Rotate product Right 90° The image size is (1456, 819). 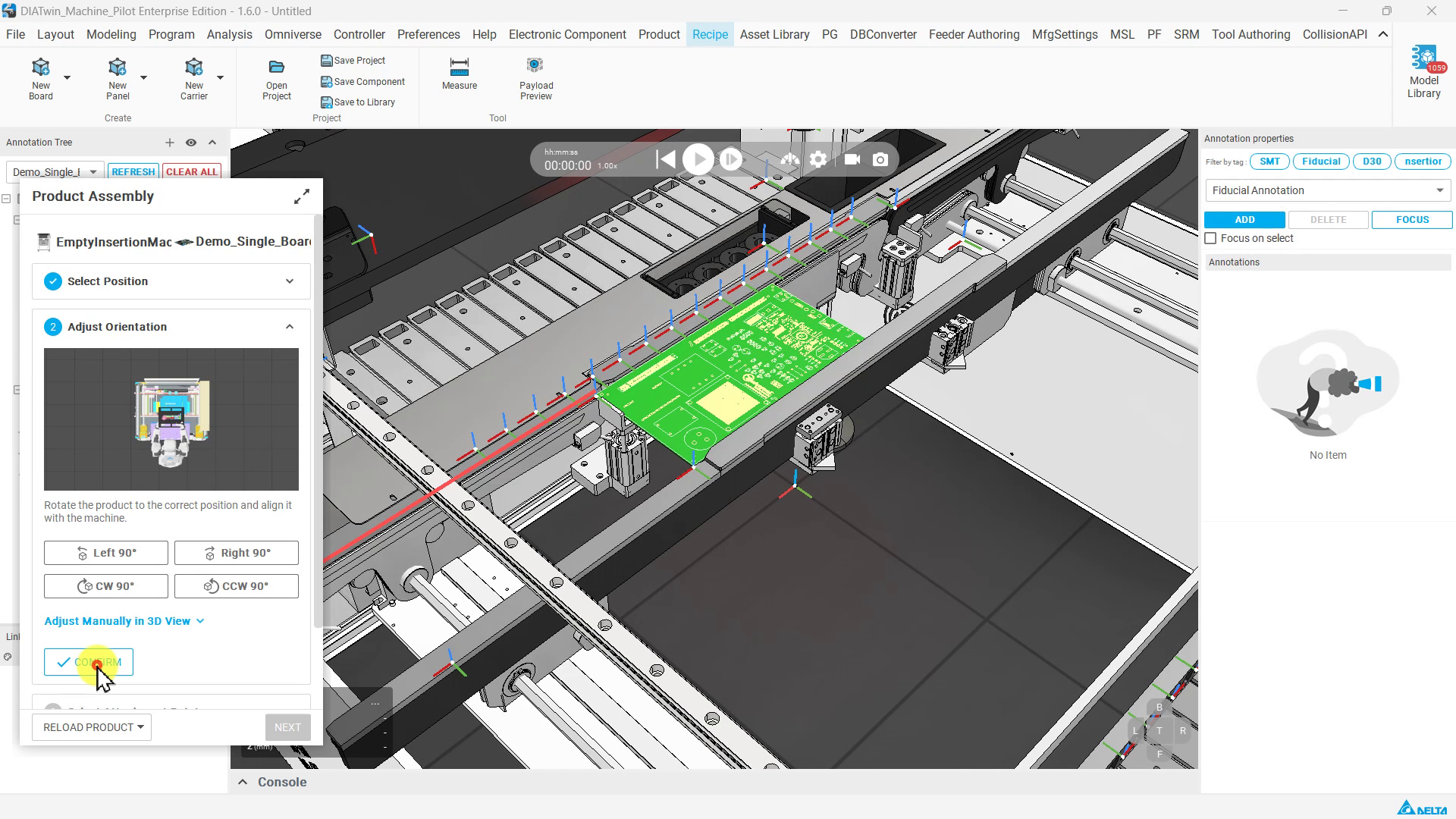(237, 553)
